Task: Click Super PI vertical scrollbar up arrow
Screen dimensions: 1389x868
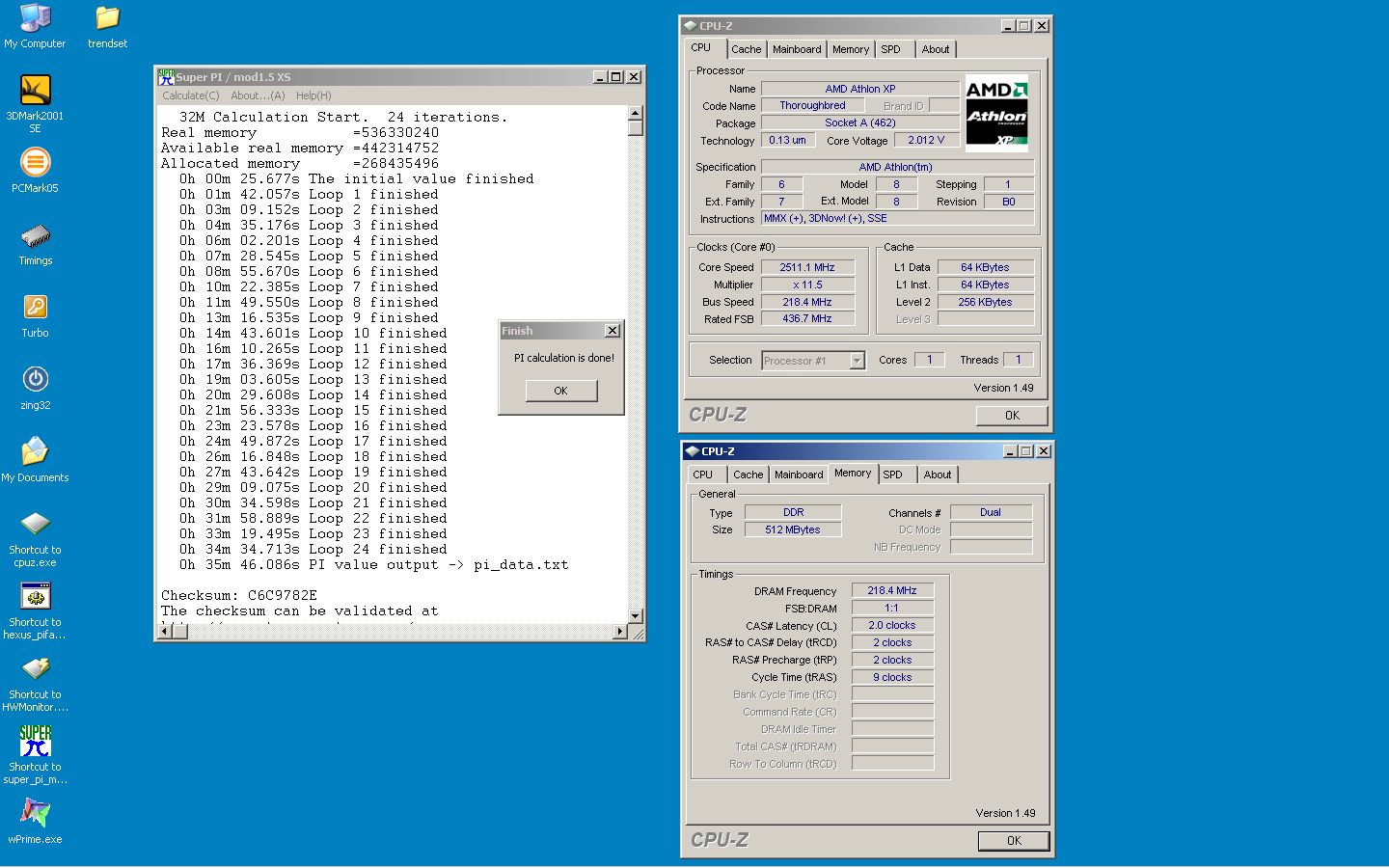Action: point(635,114)
